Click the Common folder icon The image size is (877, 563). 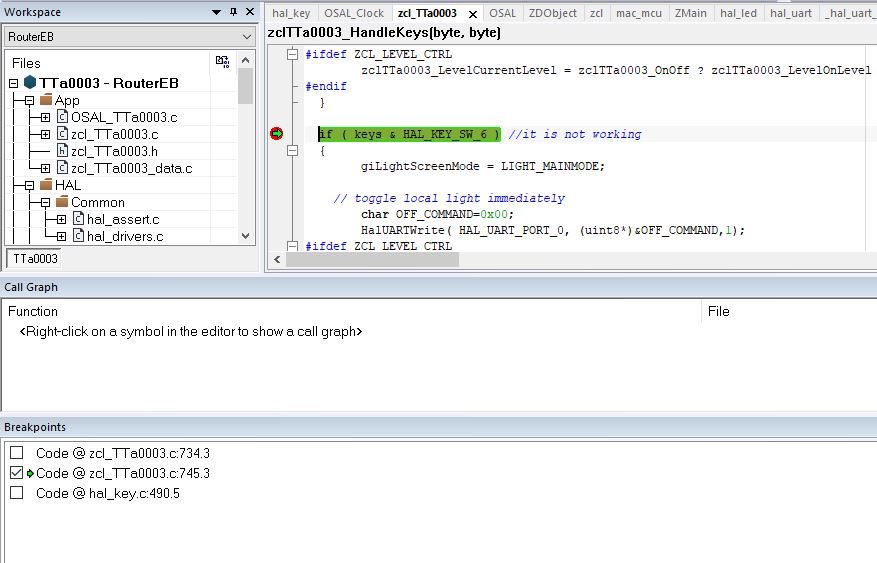(x=62, y=201)
